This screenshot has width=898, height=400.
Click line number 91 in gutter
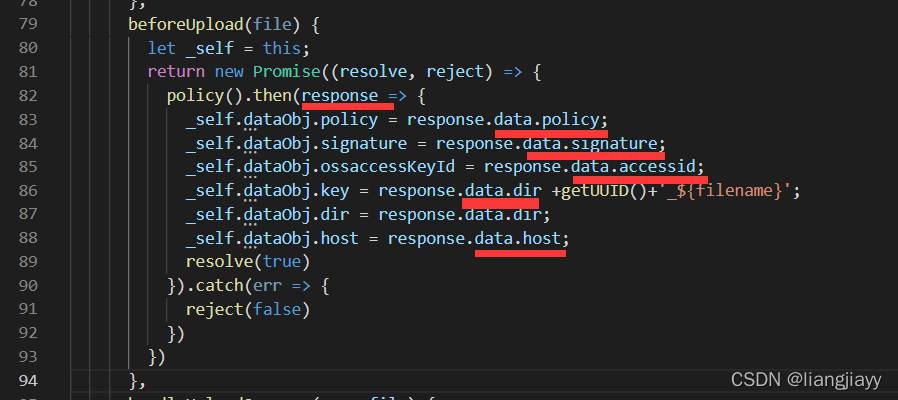click(x=28, y=309)
